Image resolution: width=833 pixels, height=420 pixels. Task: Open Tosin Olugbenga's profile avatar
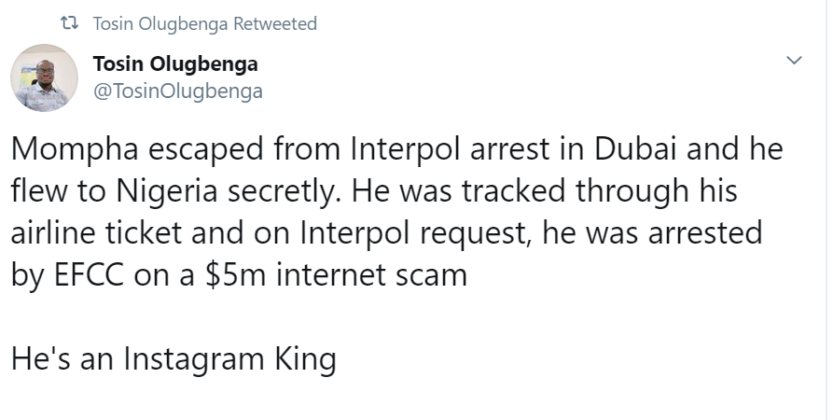pos(44,77)
